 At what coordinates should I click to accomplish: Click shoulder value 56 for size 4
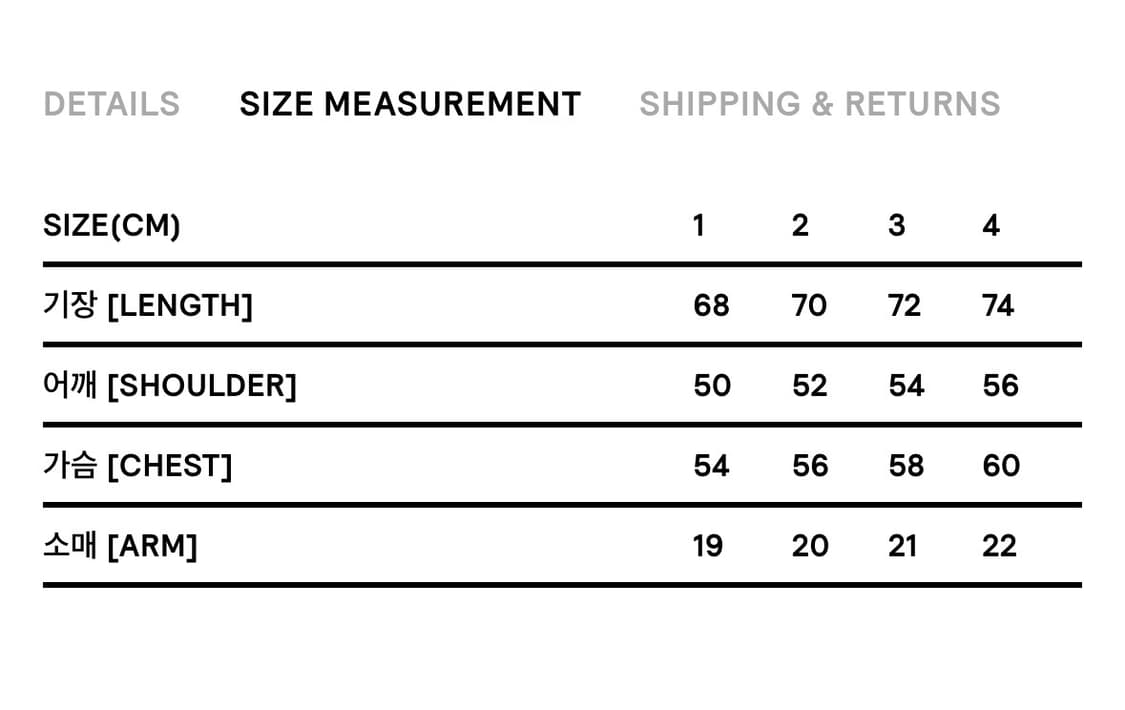click(x=1000, y=386)
